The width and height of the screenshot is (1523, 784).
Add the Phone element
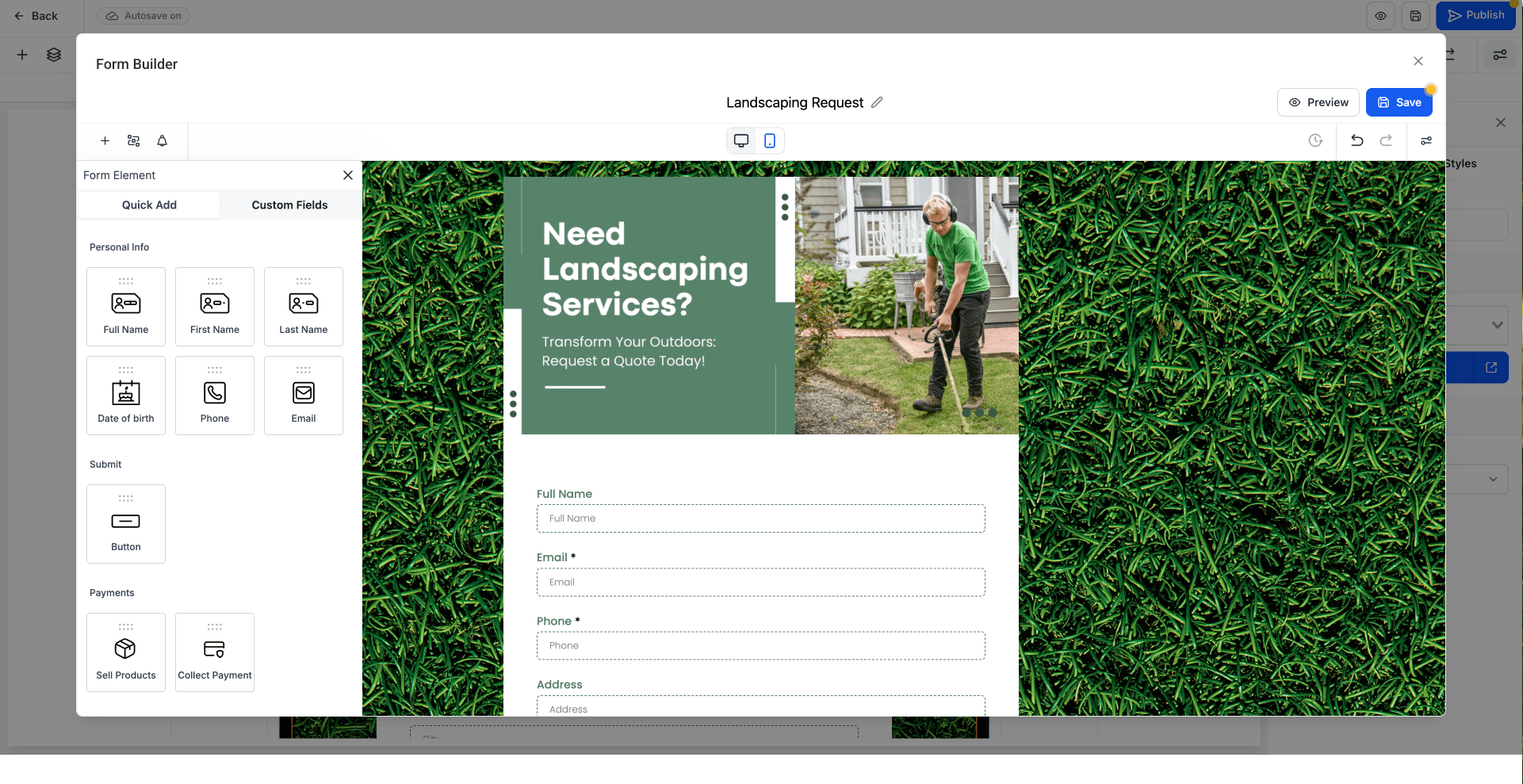tap(215, 396)
